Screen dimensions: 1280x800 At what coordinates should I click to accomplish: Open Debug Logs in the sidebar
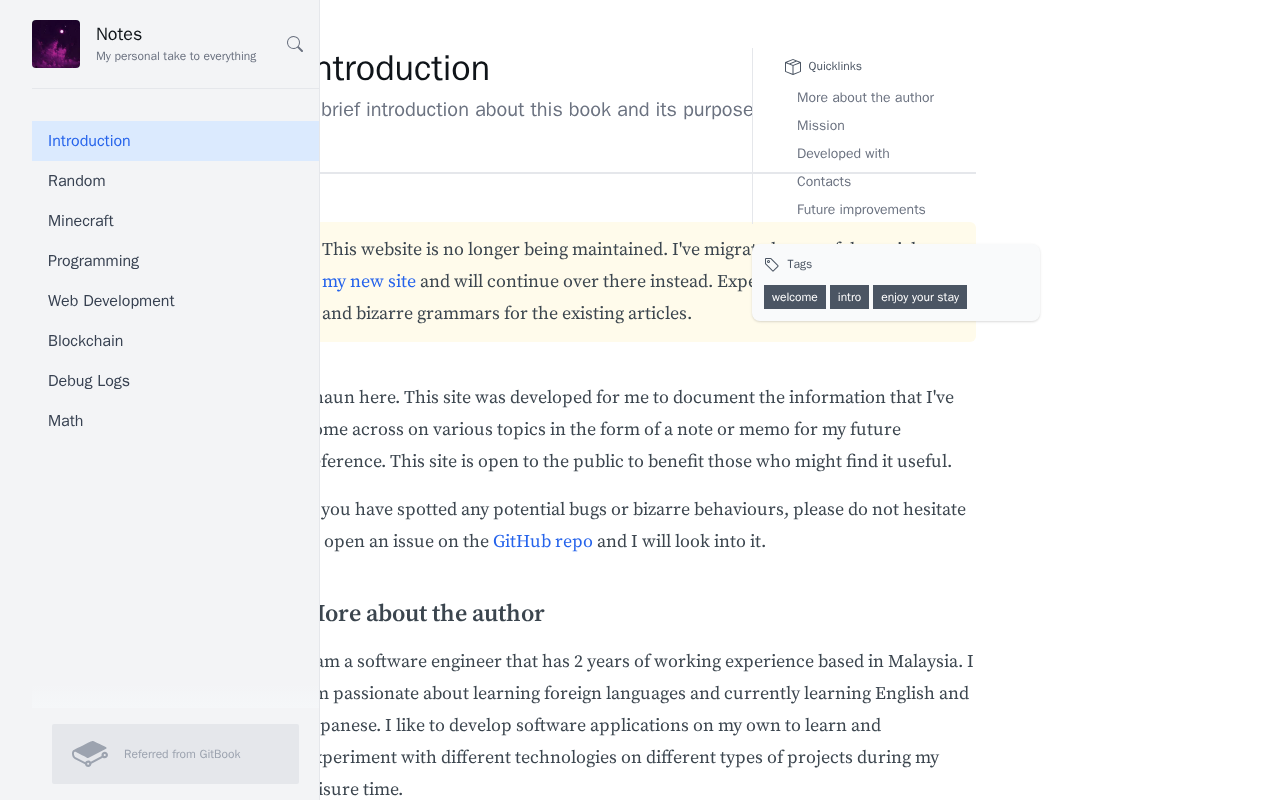pos(89,381)
